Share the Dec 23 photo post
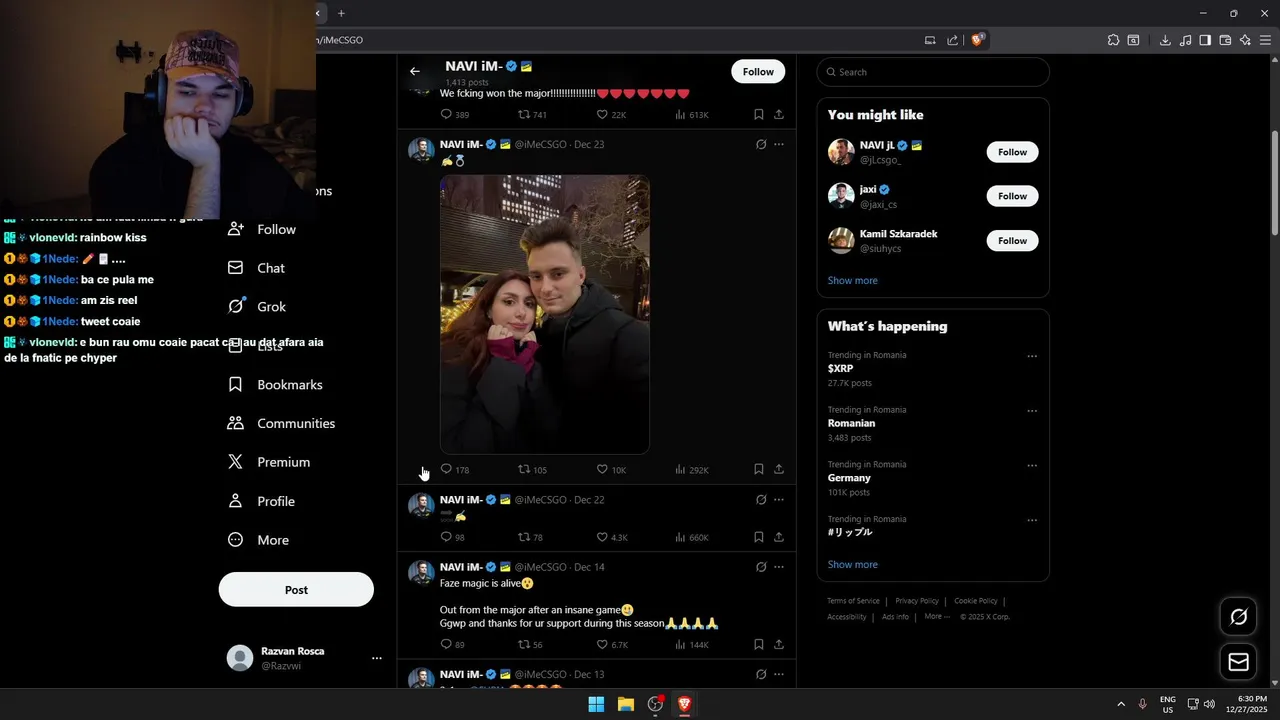 click(779, 469)
